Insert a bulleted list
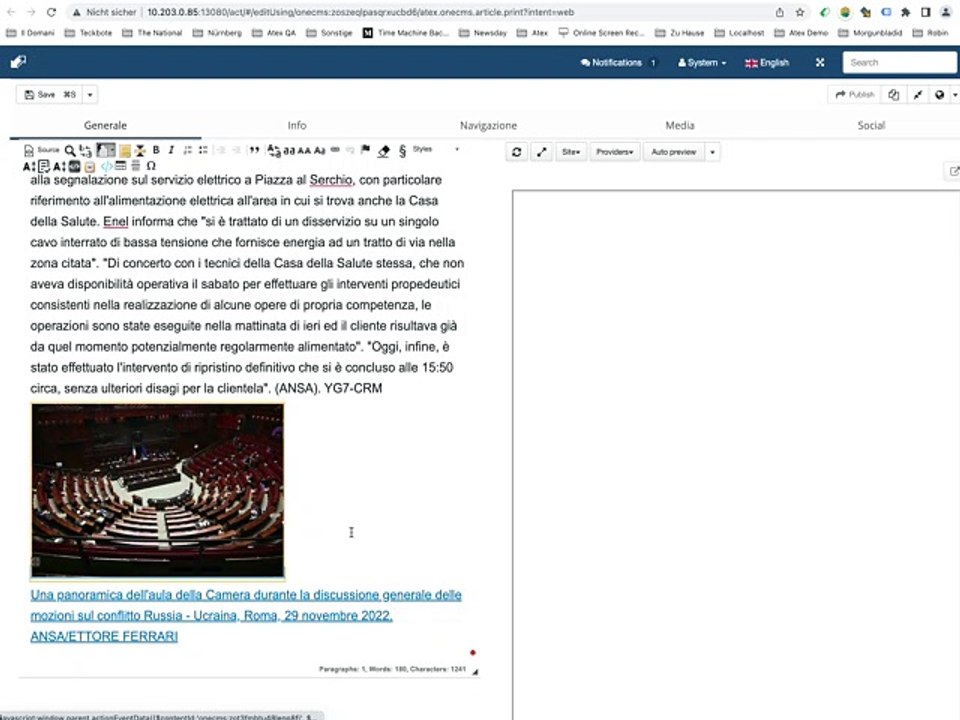Screen dimensions: 960x720 coord(203,150)
